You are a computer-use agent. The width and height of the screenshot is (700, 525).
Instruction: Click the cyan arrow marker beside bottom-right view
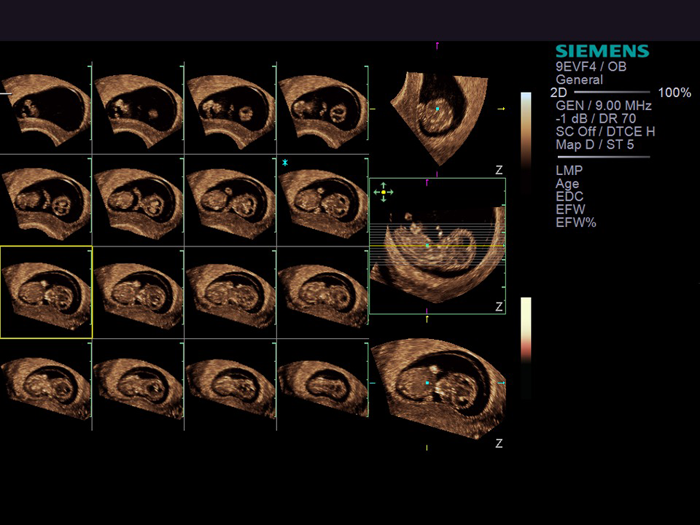(x=502, y=383)
